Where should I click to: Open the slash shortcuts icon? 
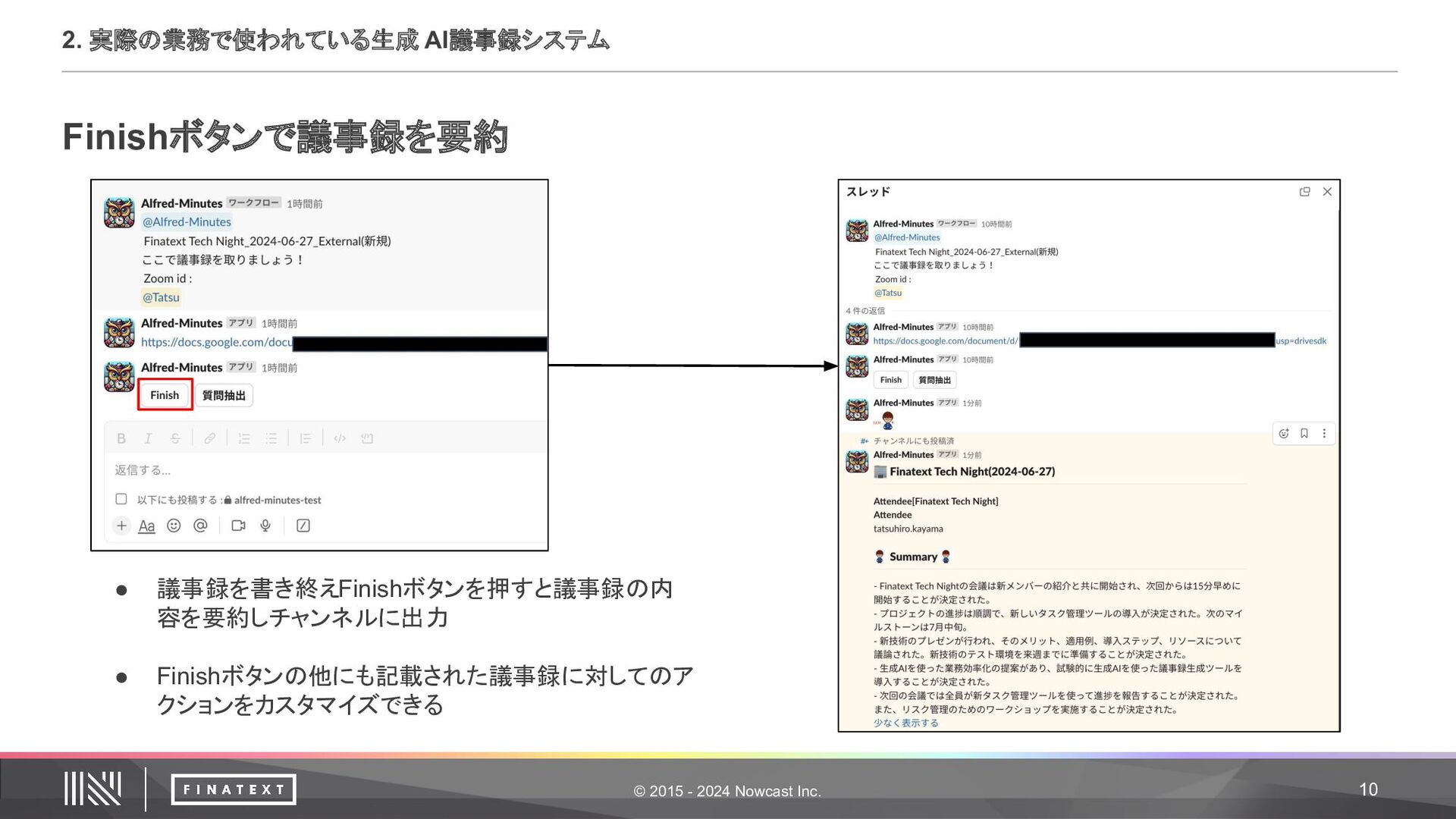pos(303,526)
